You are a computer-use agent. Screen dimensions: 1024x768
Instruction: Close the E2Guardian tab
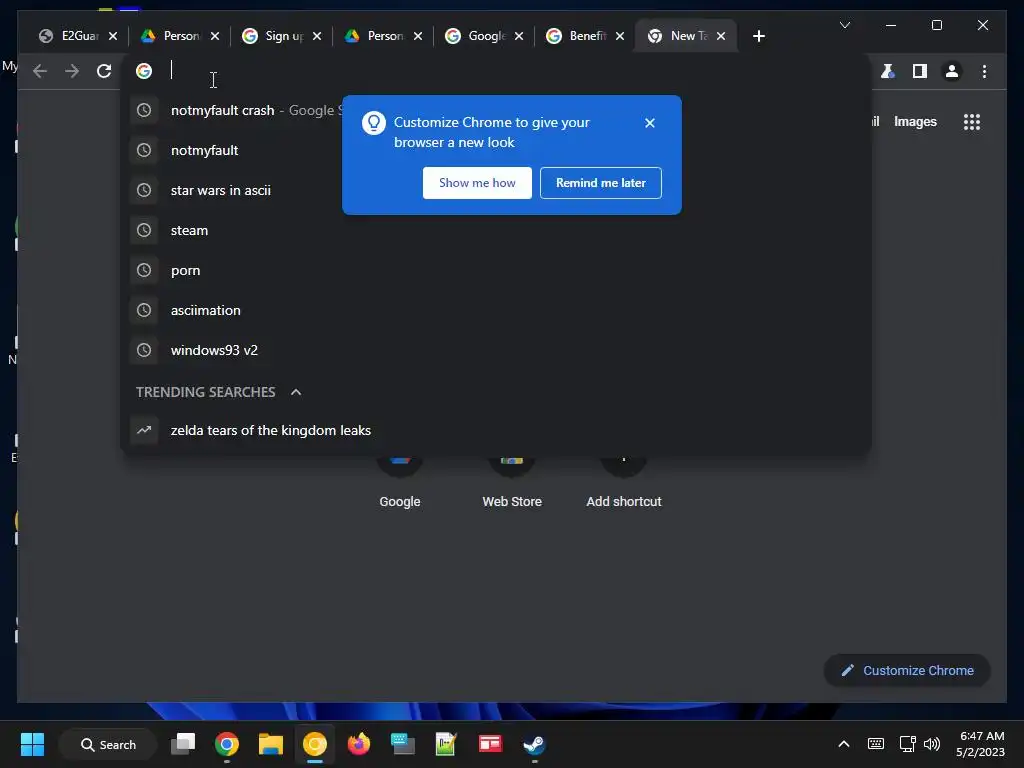point(113,36)
